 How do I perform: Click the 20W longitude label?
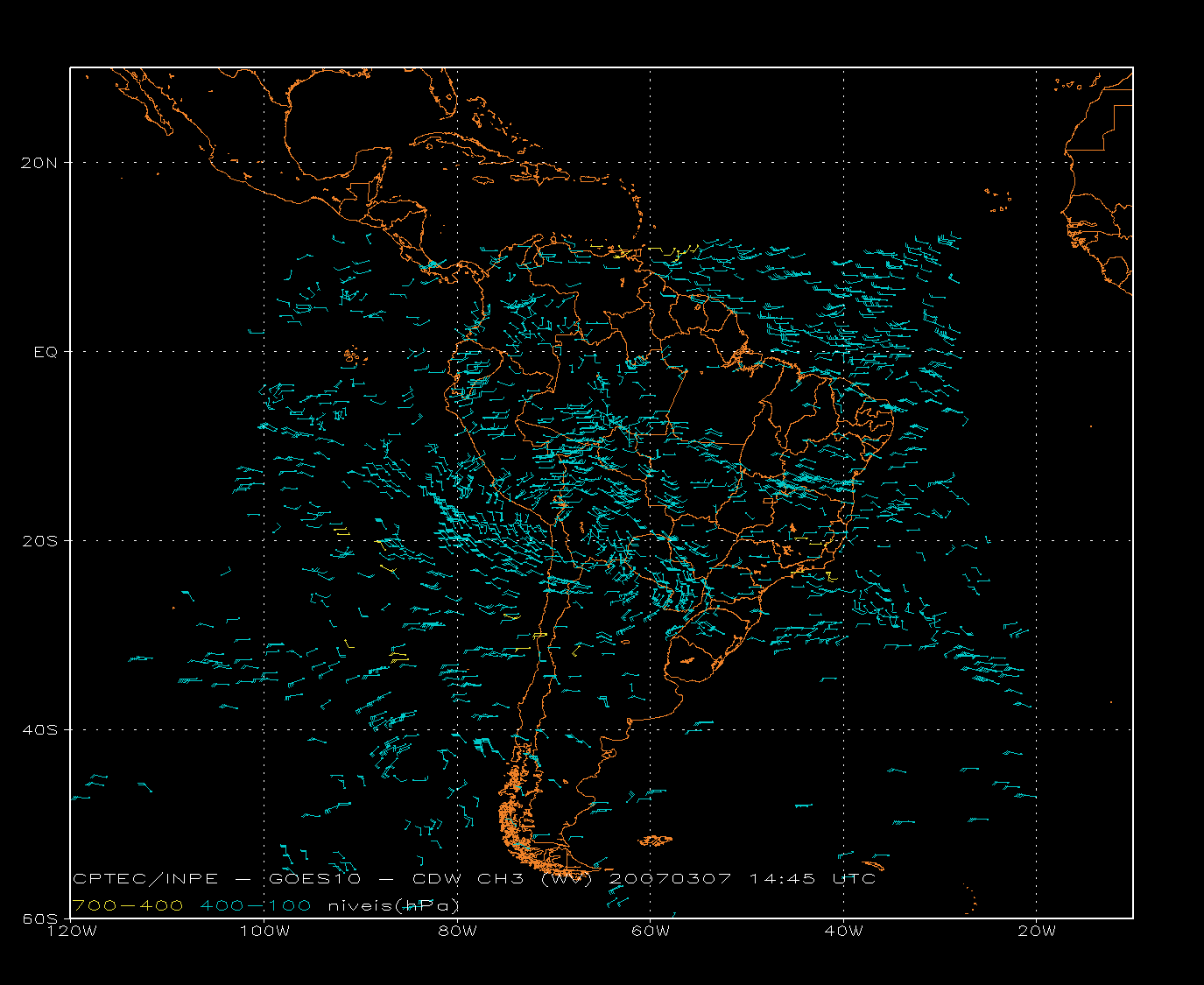[x=1037, y=931]
